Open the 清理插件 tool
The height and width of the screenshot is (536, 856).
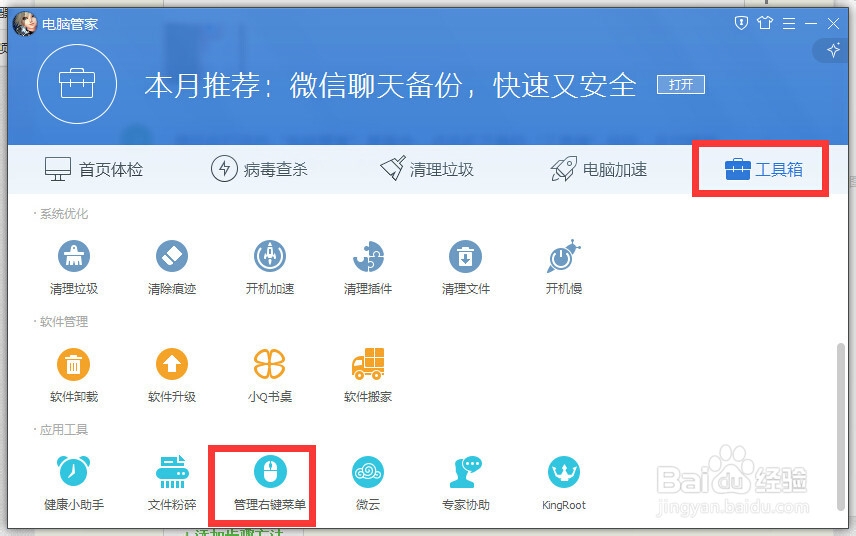(367, 267)
